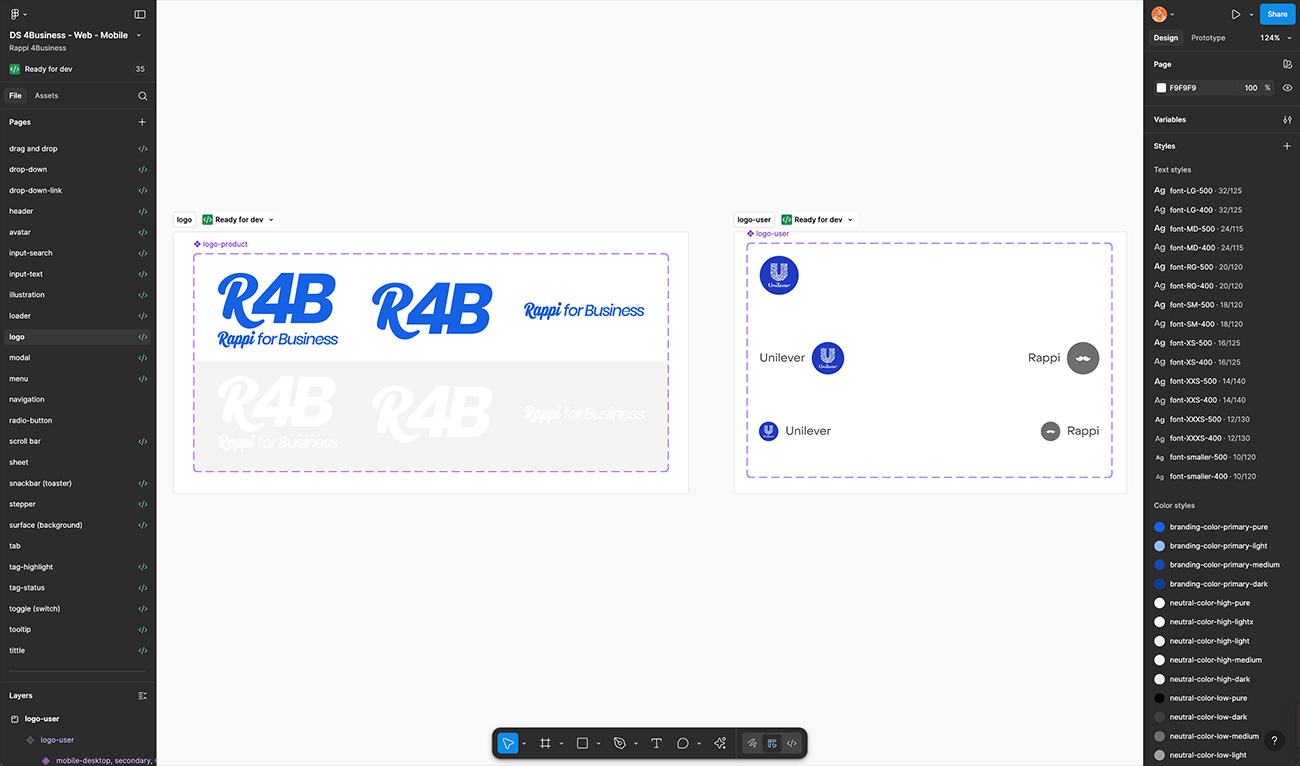This screenshot has height=766, width=1300.
Task: Click the Share button
Action: click(x=1277, y=14)
